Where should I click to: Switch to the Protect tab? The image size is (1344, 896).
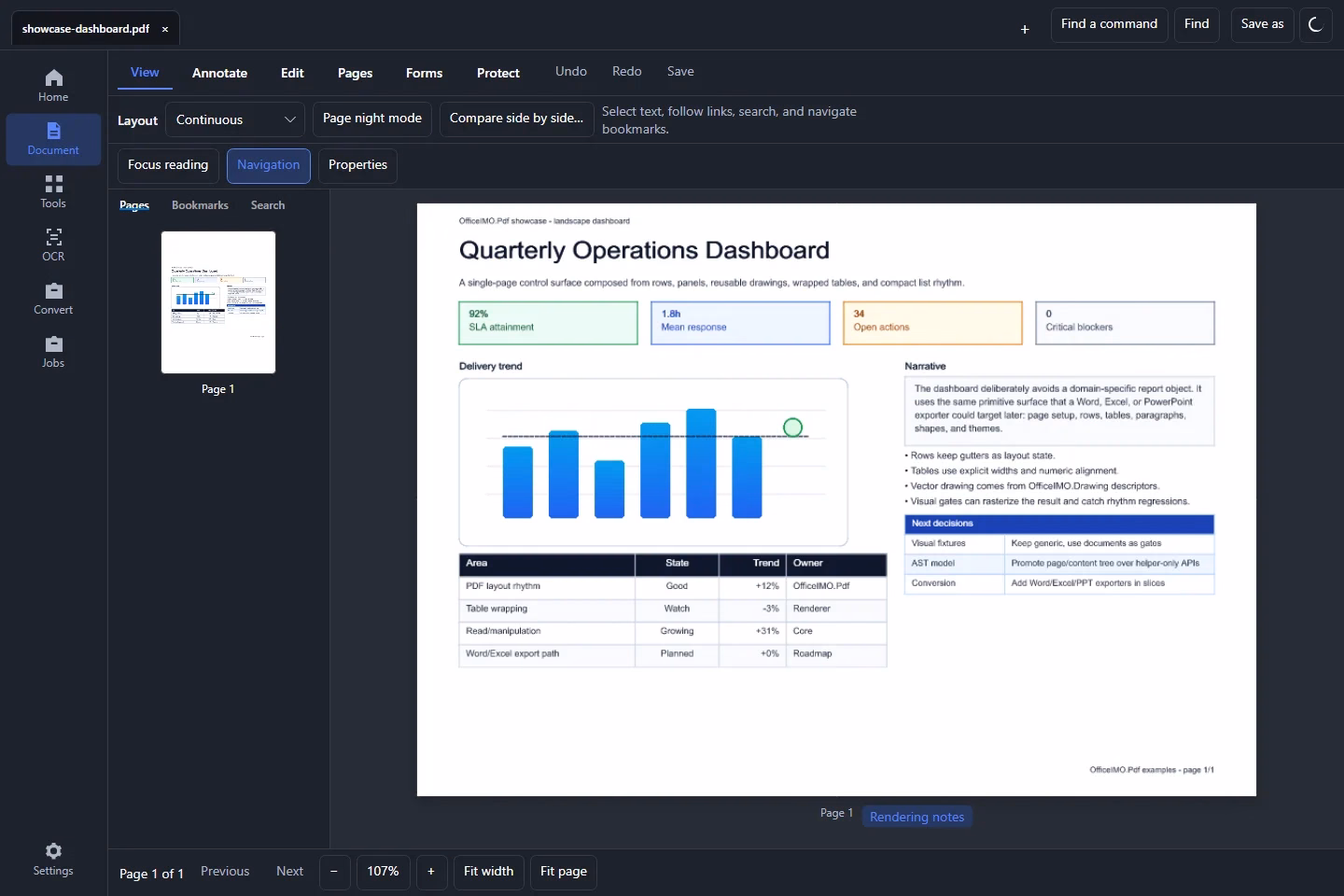[498, 73]
